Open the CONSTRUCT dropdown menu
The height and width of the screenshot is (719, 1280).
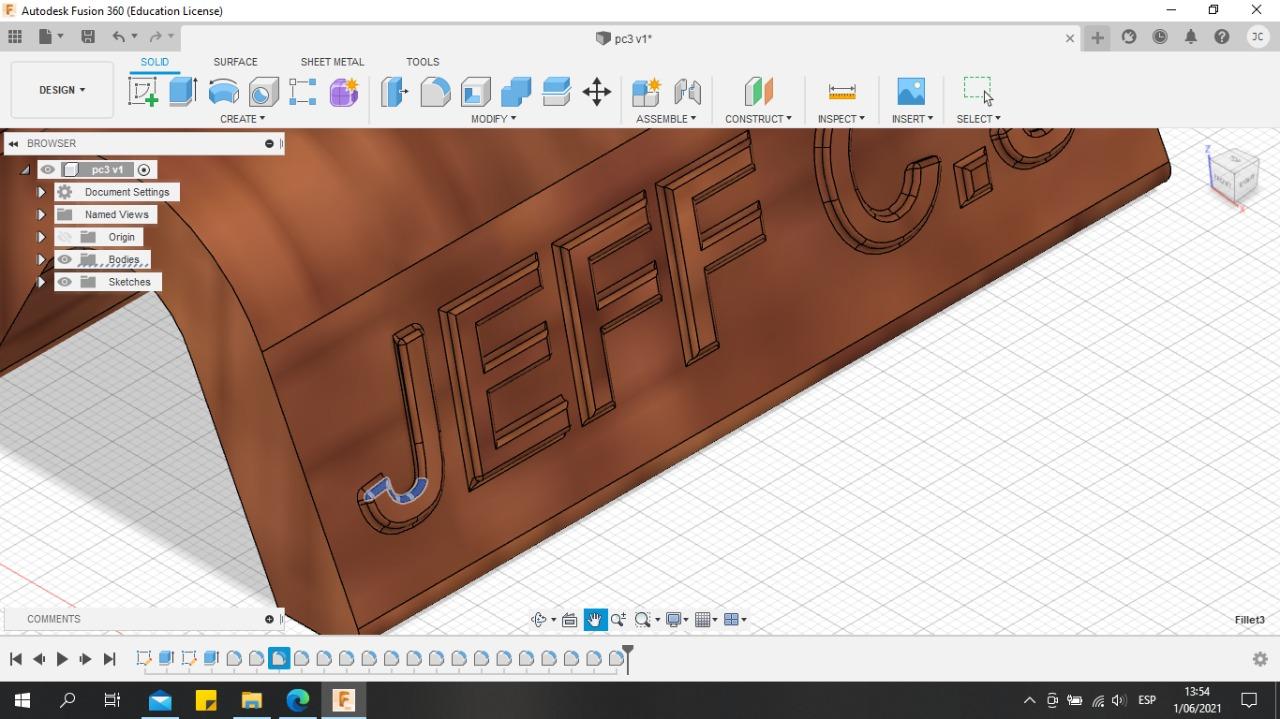(x=758, y=119)
